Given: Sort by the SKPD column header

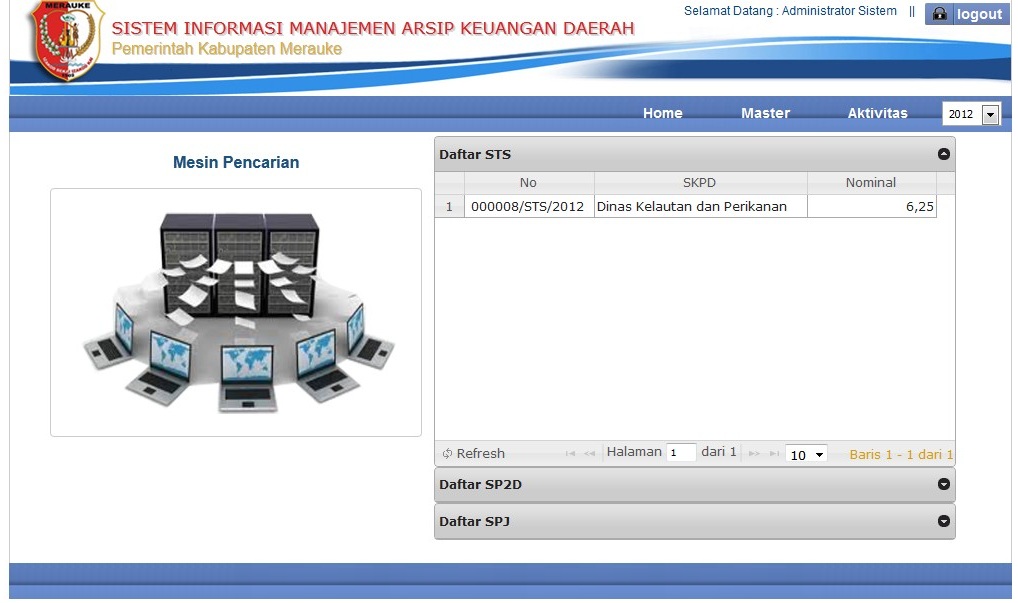Looking at the screenshot, I should [x=699, y=183].
